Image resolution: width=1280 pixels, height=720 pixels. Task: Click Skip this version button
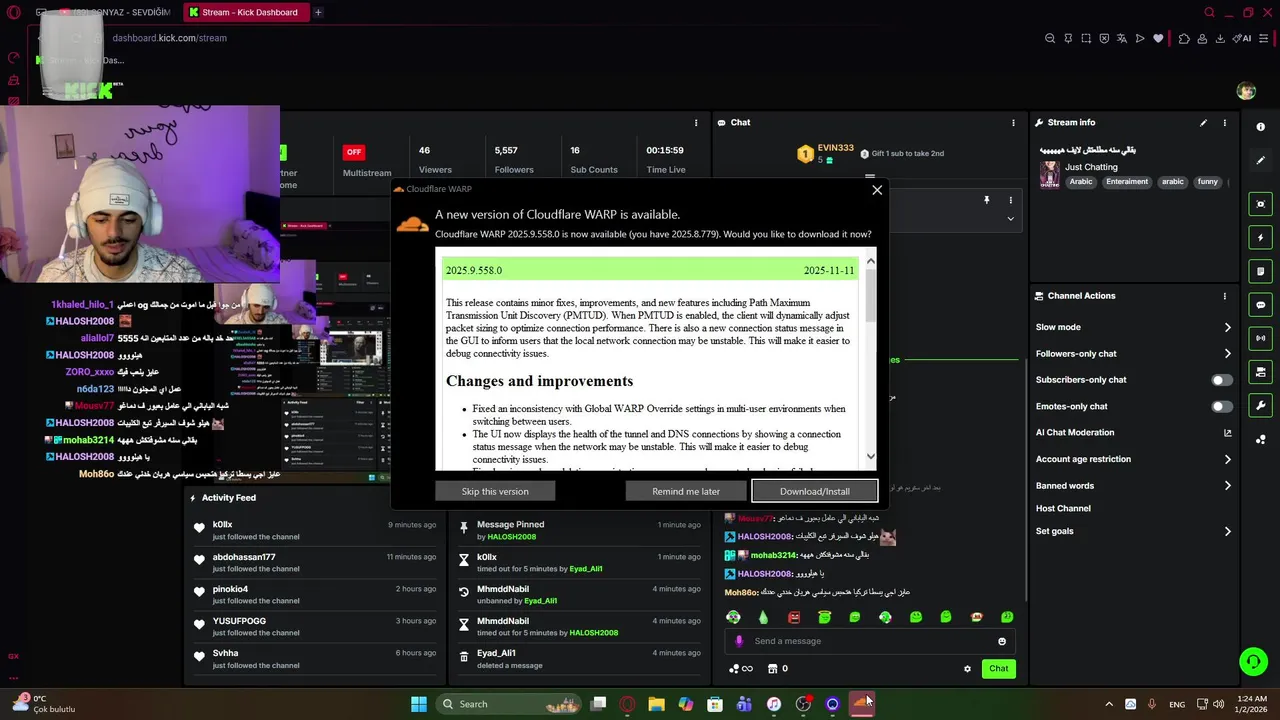[495, 491]
